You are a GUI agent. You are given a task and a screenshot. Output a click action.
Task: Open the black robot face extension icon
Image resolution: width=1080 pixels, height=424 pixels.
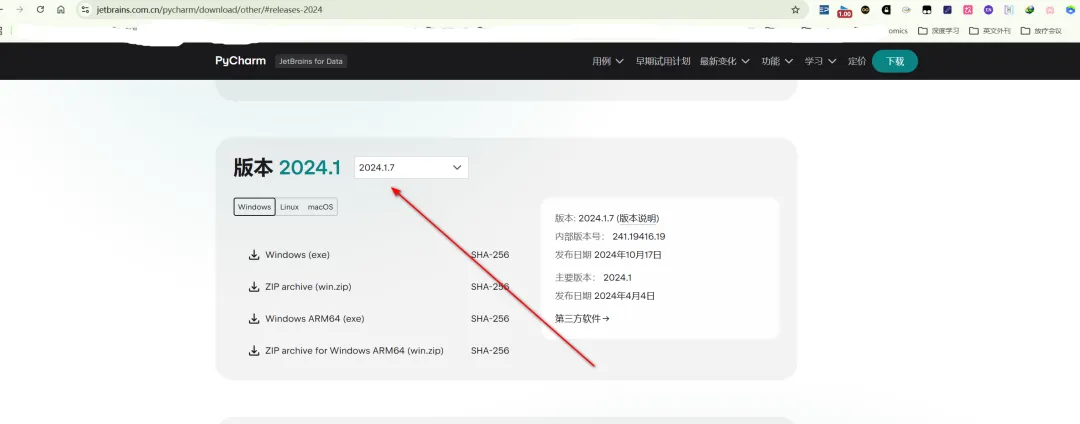point(927,10)
